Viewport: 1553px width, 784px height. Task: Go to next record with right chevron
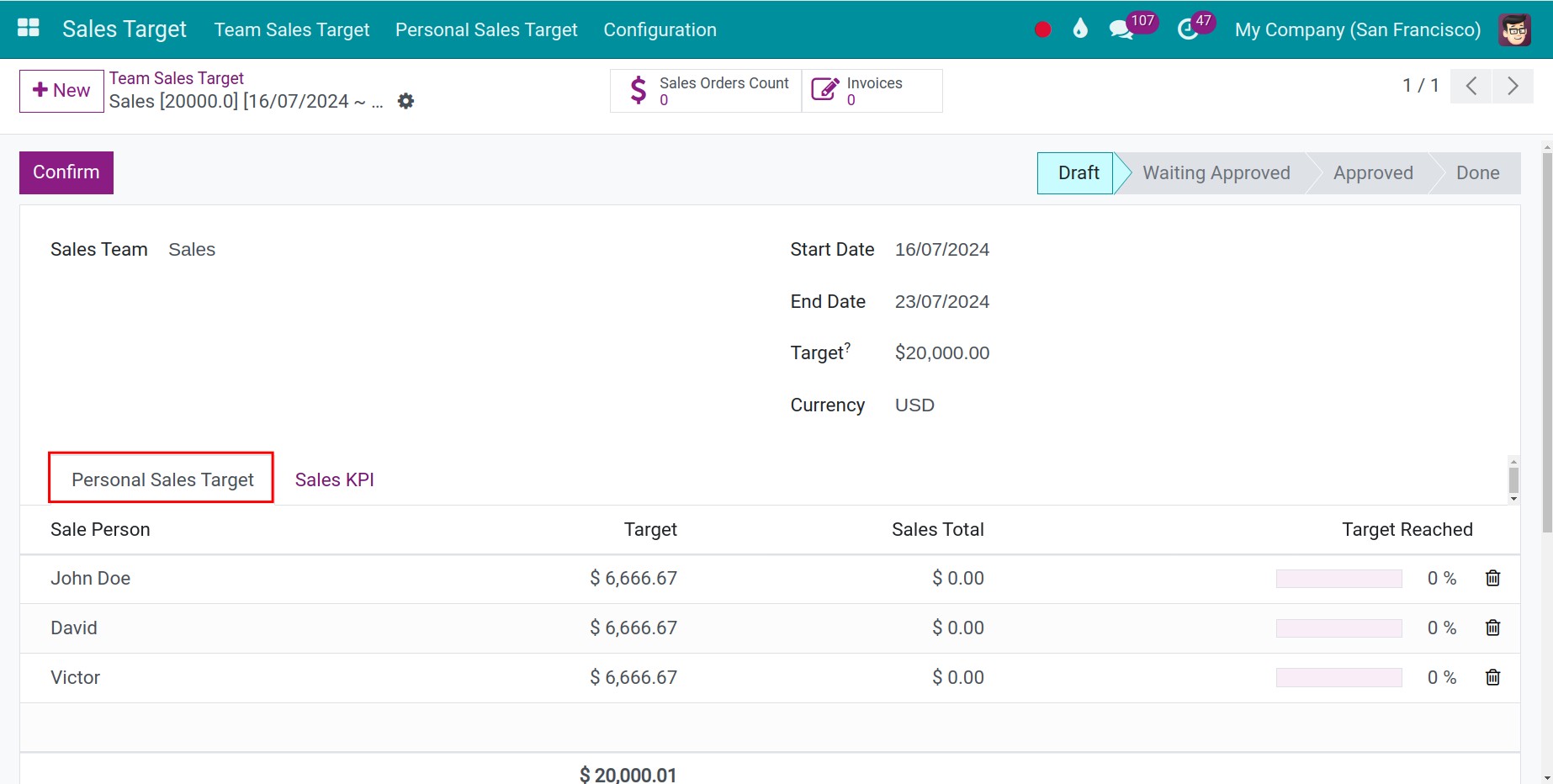tap(1513, 86)
